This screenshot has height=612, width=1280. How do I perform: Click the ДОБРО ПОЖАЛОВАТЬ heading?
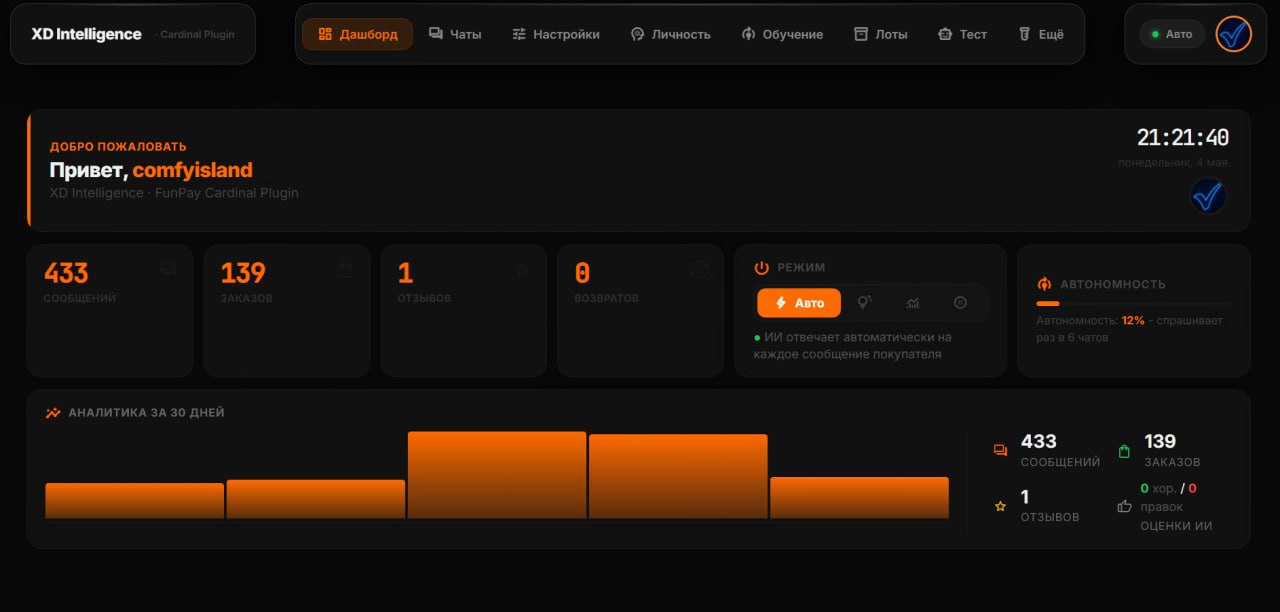[x=118, y=146]
